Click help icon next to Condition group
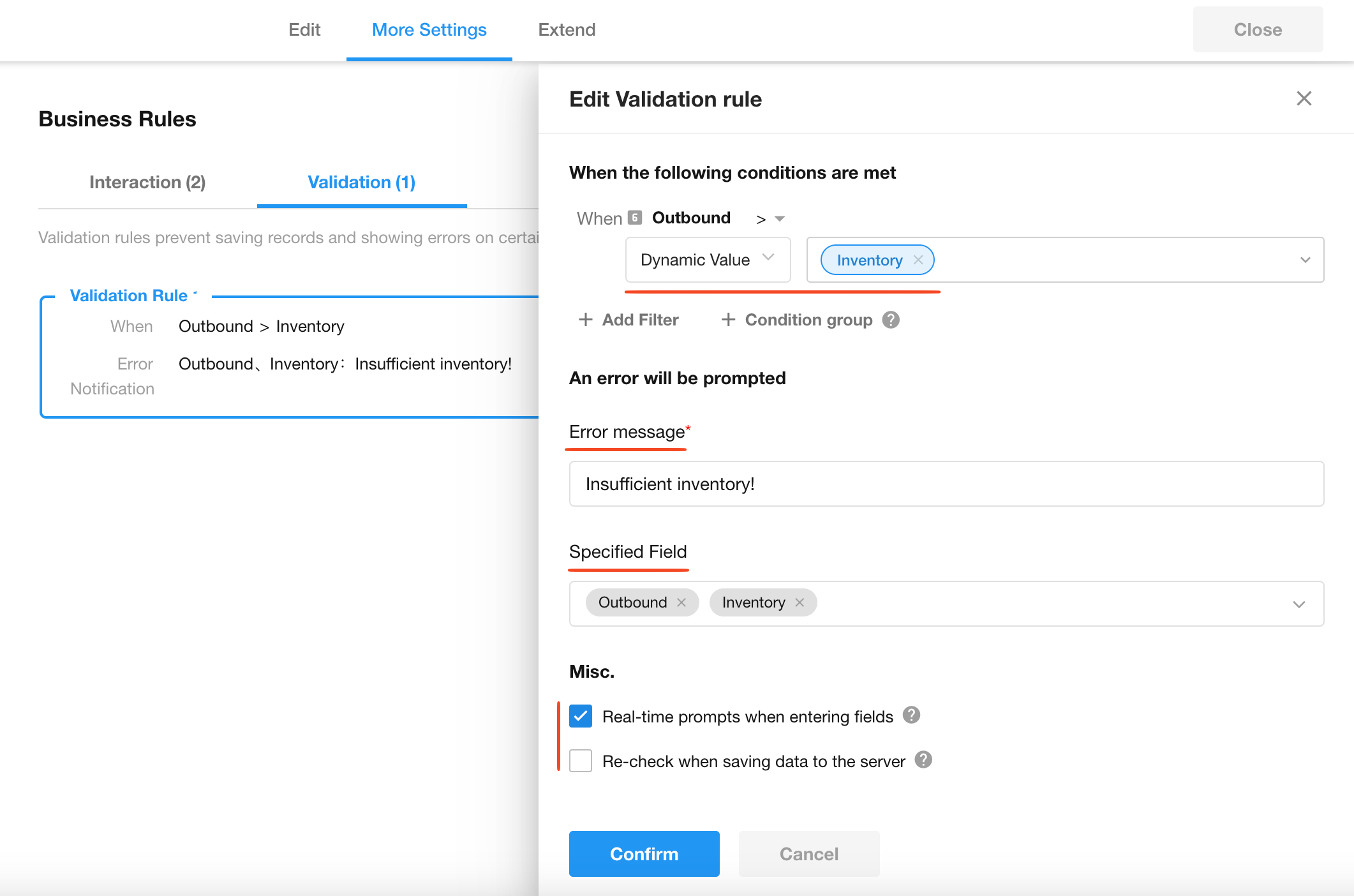Image resolution: width=1354 pixels, height=896 pixels. coord(891,320)
